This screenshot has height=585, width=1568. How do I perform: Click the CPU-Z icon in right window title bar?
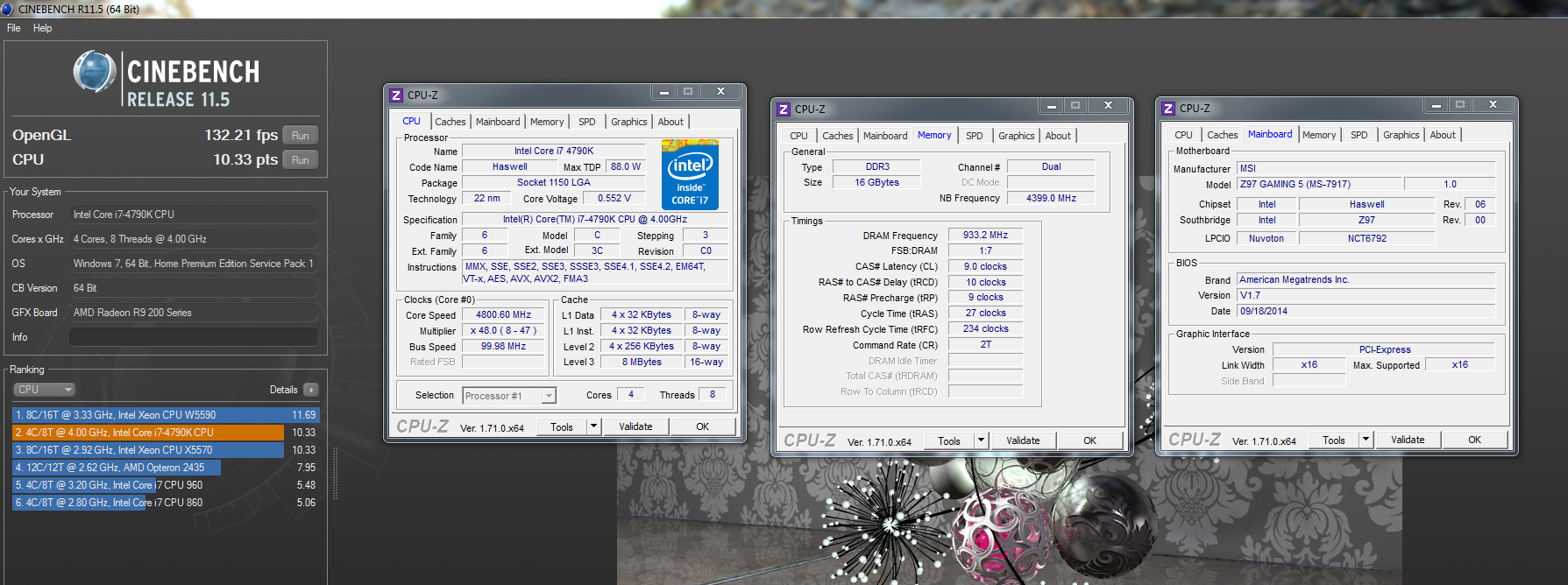tap(1168, 109)
